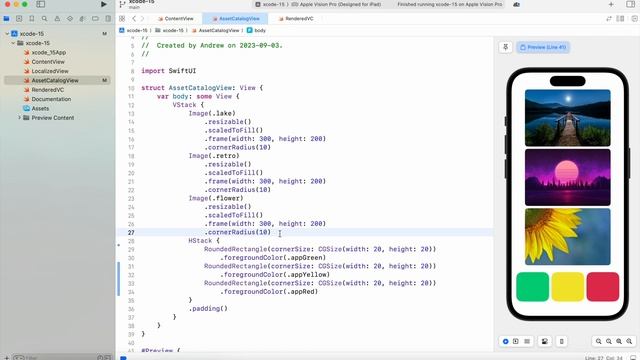Image resolution: width=640 pixels, height=360 pixels.
Task: Open the preview device picker
Action: click(x=562, y=342)
